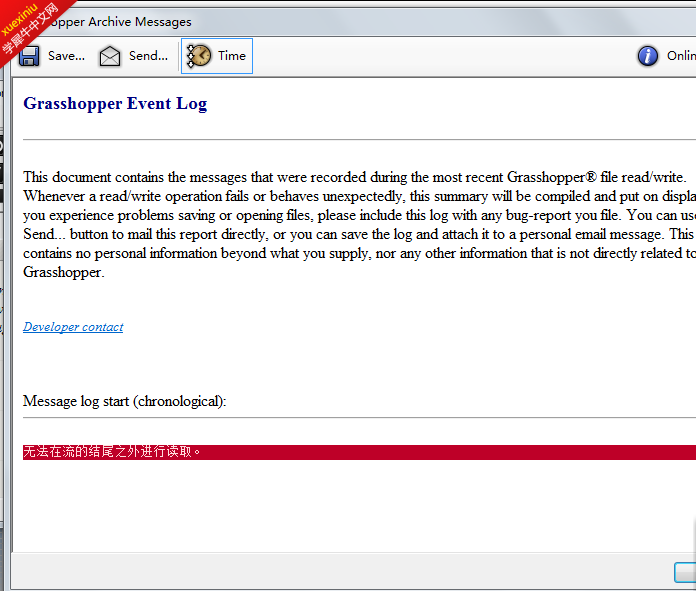Click the Grasshopper Event Log heading
This screenshot has width=696, height=591.
click(115, 103)
